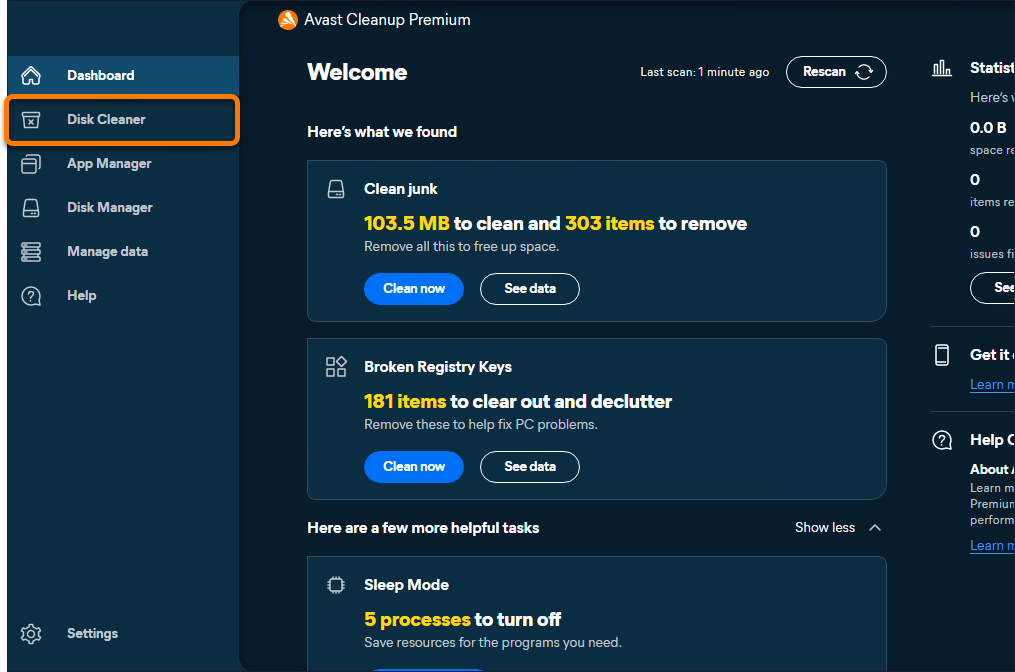Click the 'Avast Cleanup Premium' title text
The height and width of the screenshot is (672, 1015).
pos(387,20)
